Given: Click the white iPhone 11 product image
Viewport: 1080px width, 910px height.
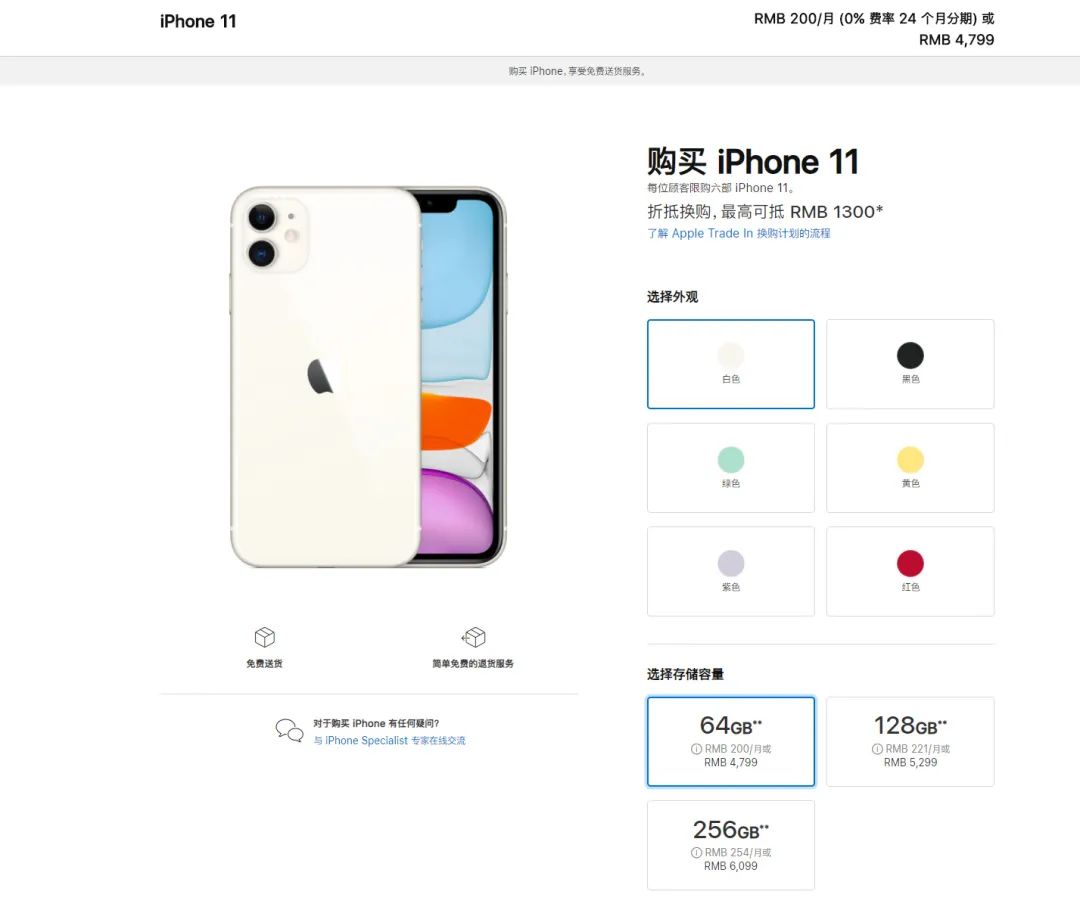Looking at the screenshot, I should 368,377.
